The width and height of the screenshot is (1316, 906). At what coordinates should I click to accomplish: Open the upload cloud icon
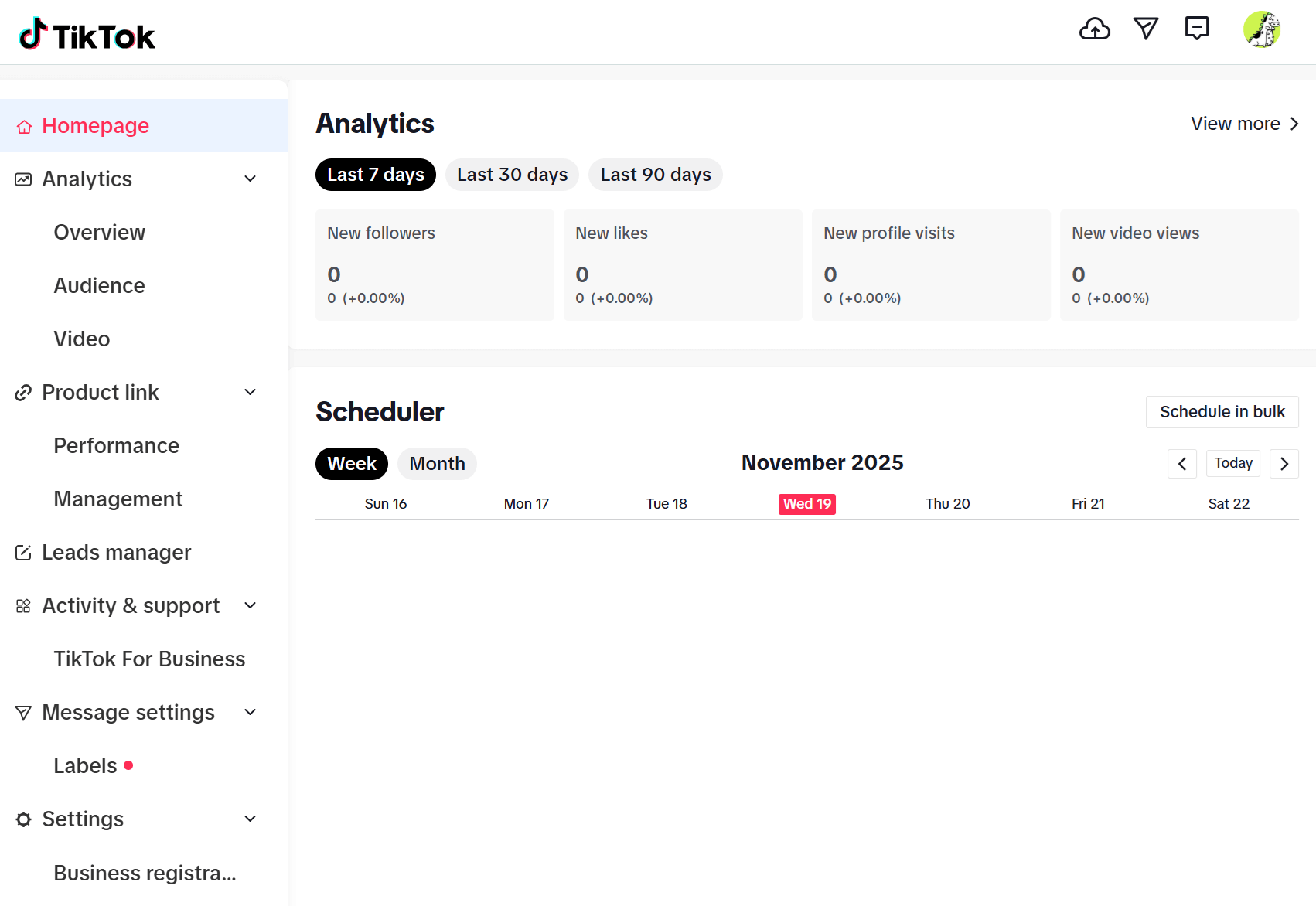pos(1095,29)
